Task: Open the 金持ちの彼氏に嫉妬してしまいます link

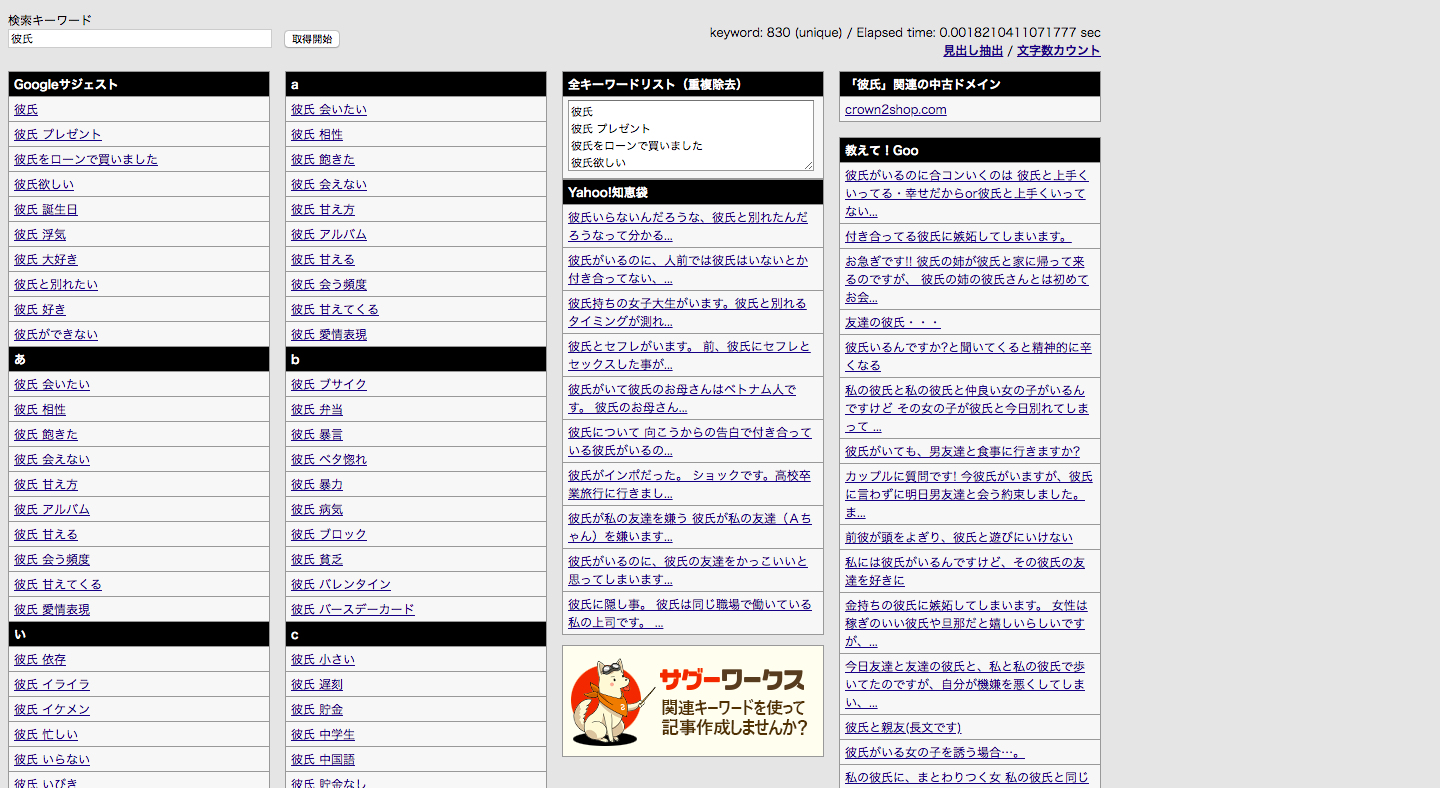Action: tap(966, 623)
